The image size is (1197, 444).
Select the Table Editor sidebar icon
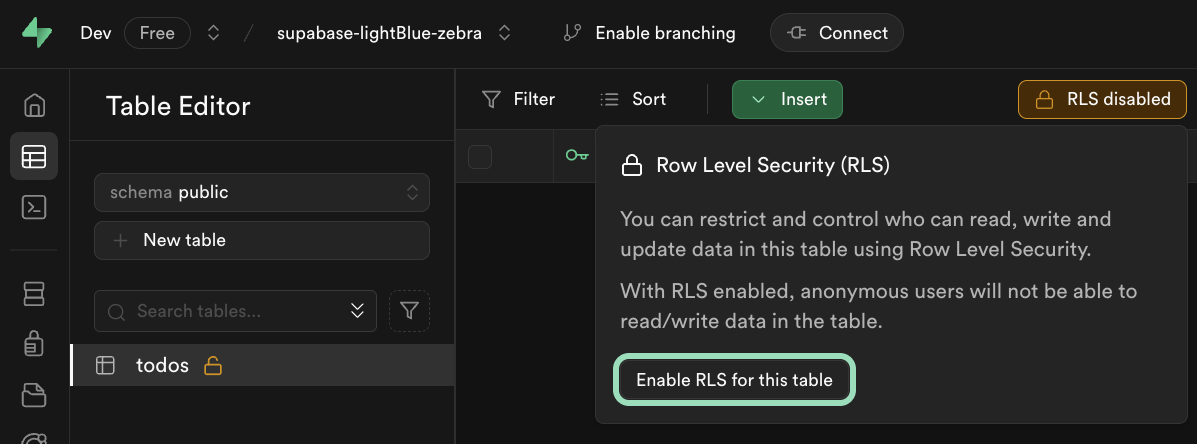point(34,156)
